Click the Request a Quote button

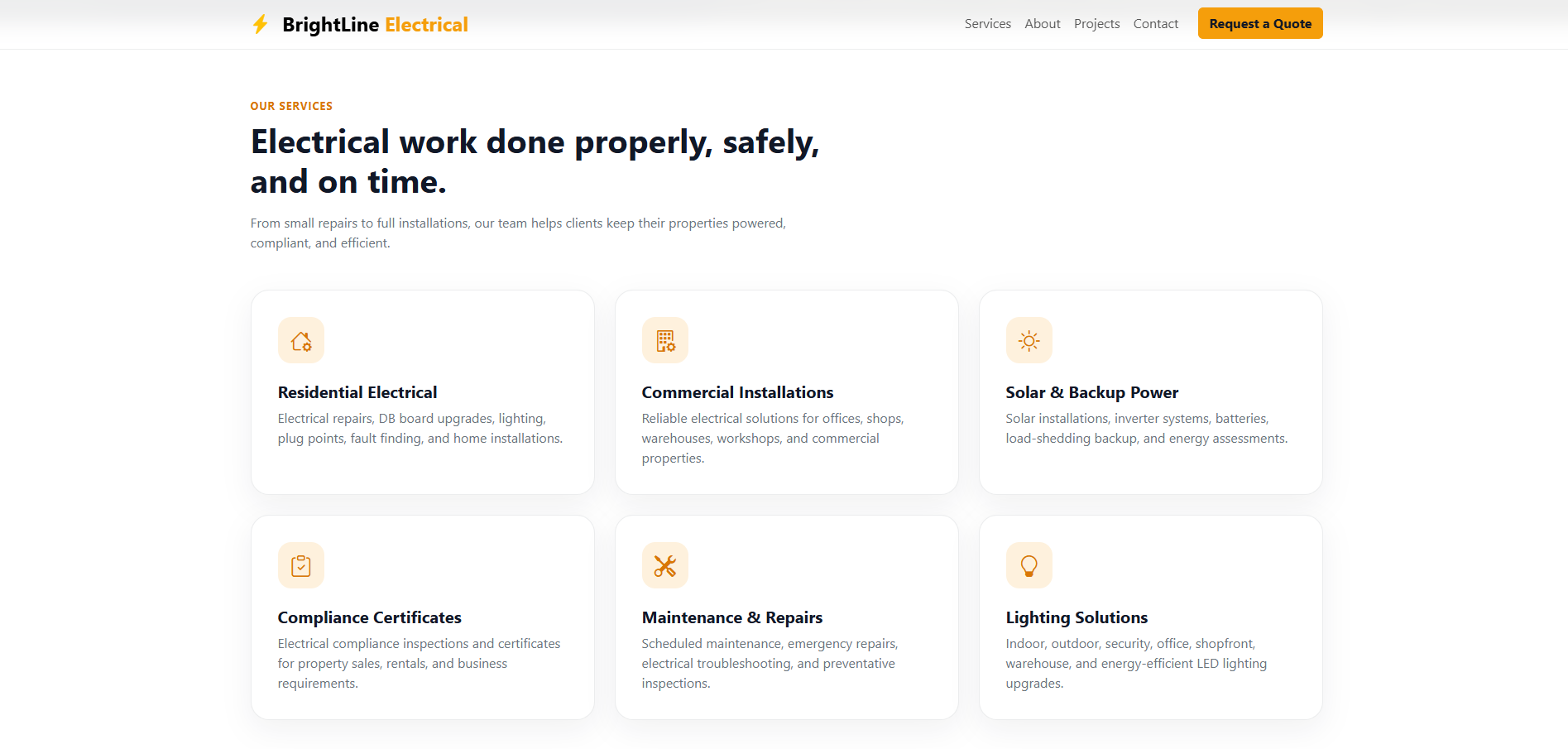pyautogui.click(x=1260, y=23)
